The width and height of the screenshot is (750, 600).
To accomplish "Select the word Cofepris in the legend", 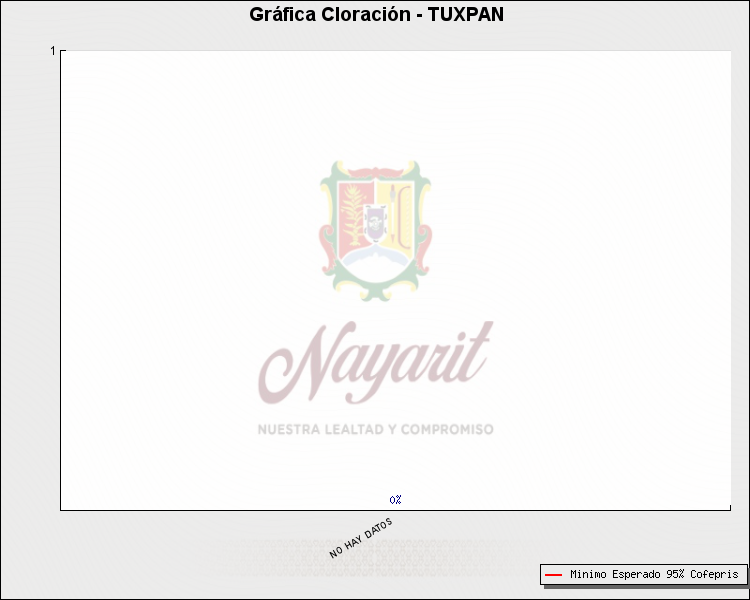I will click(x=714, y=575).
